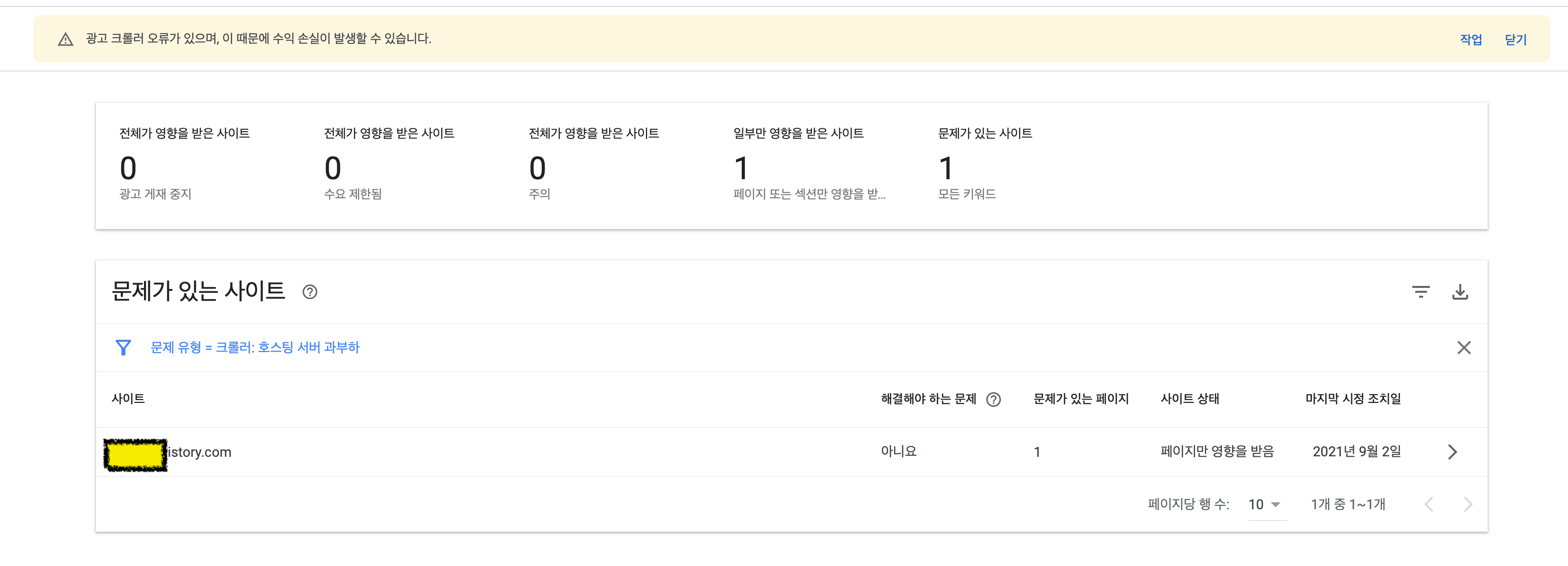Go to next page using the right arrow

pyautogui.click(x=1469, y=504)
